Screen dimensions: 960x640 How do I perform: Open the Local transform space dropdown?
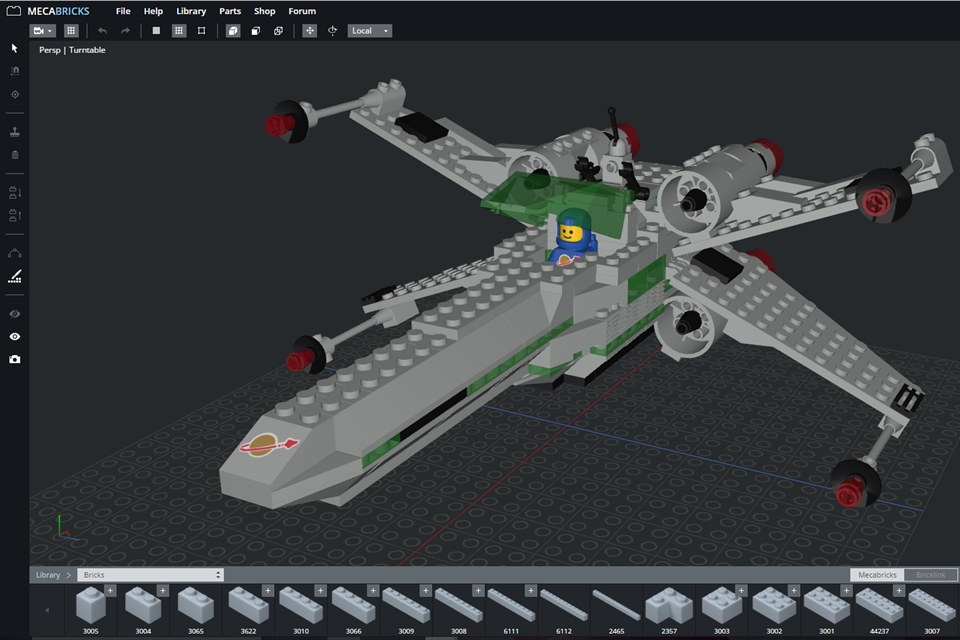tap(370, 31)
